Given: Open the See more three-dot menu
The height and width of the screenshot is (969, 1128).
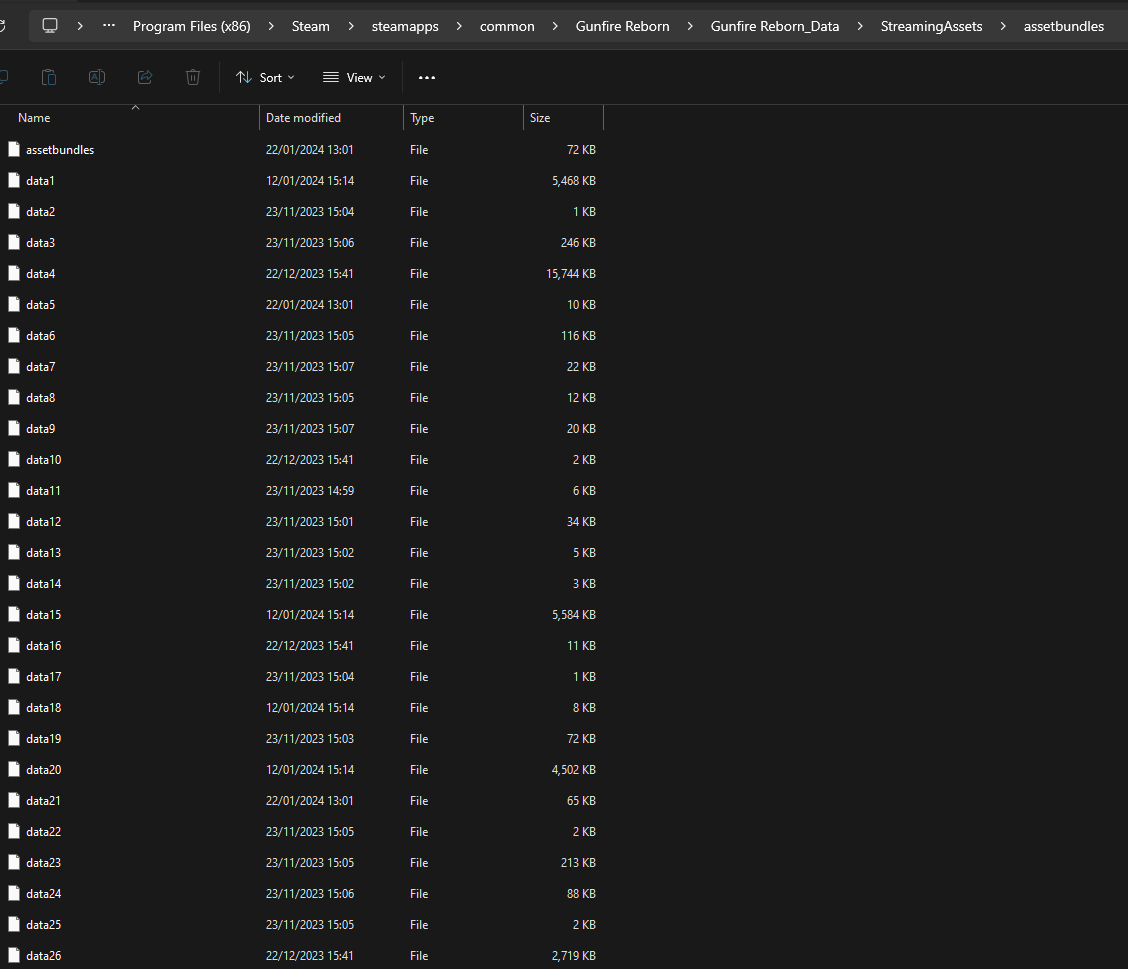Looking at the screenshot, I should coord(427,78).
